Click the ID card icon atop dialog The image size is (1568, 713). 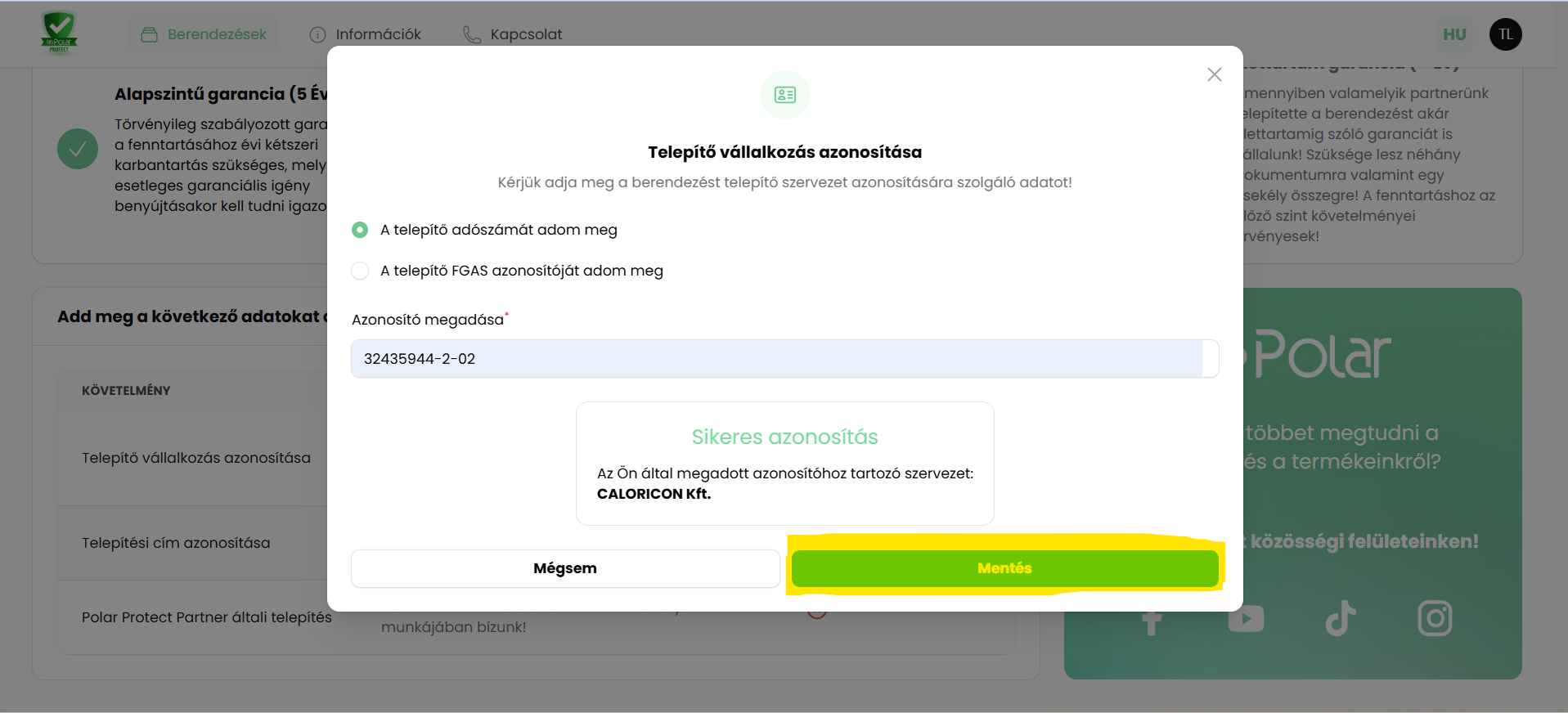coord(784,95)
